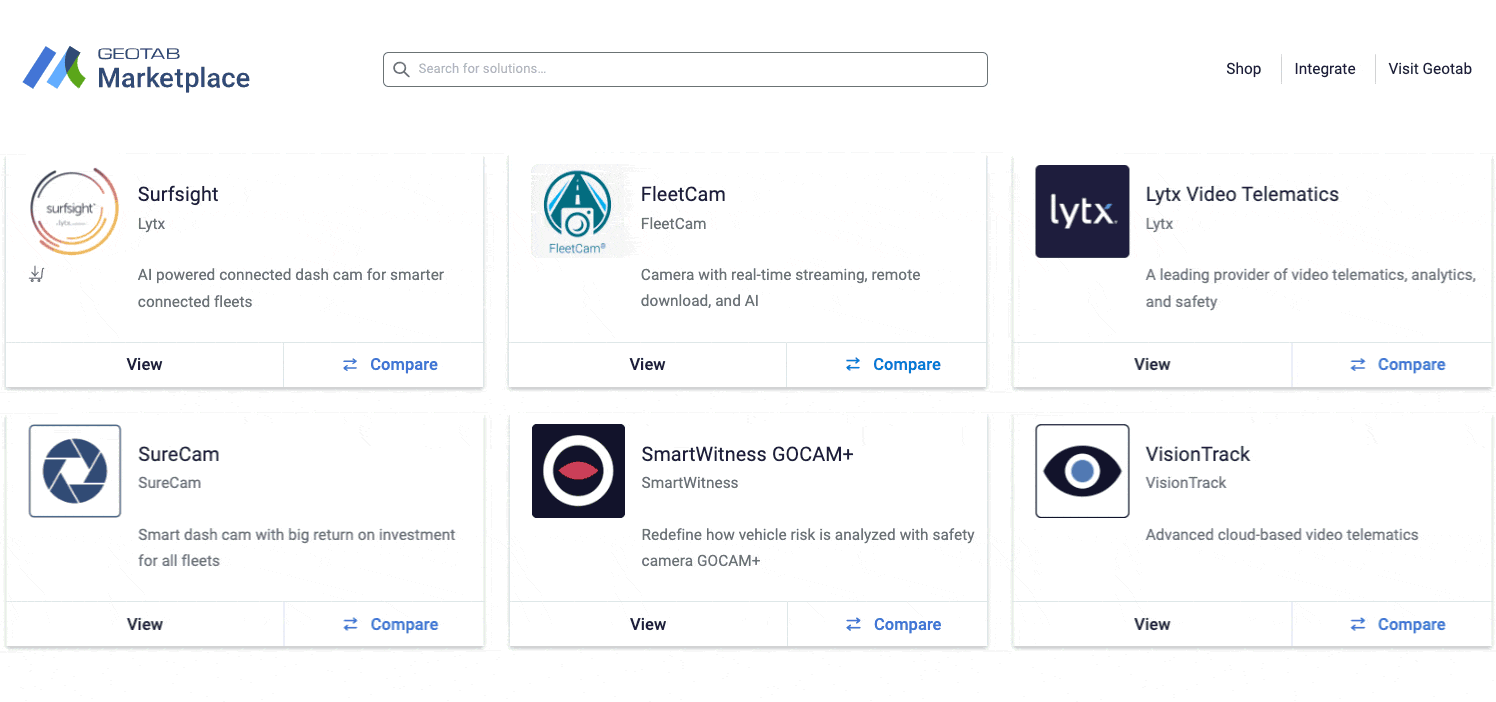Click the Lytx Video Telematics title
The width and height of the screenshot is (1496, 702).
(x=1242, y=195)
